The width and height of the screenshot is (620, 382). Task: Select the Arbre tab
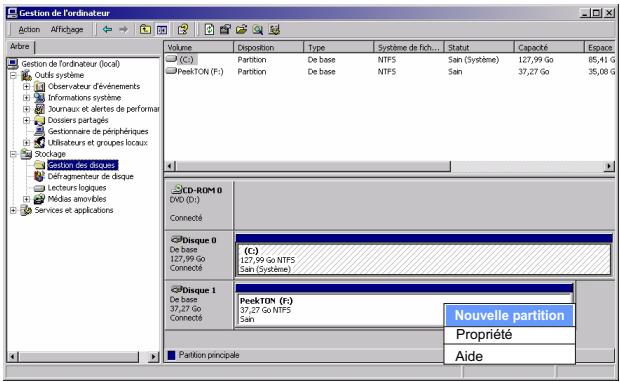[20, 47]
